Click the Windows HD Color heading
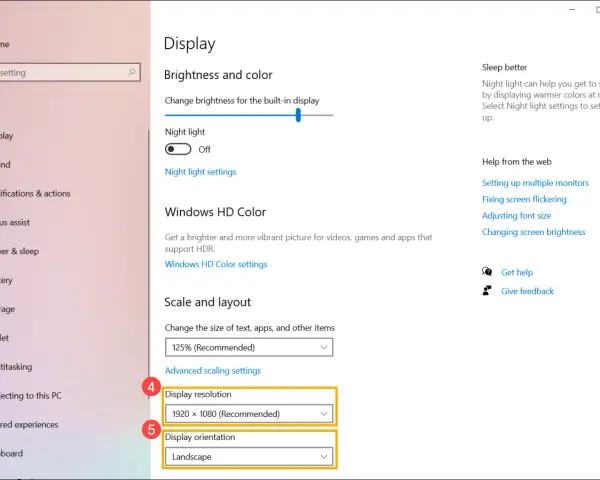The height and width of the screenshot is (480, 600). point(215,212)
